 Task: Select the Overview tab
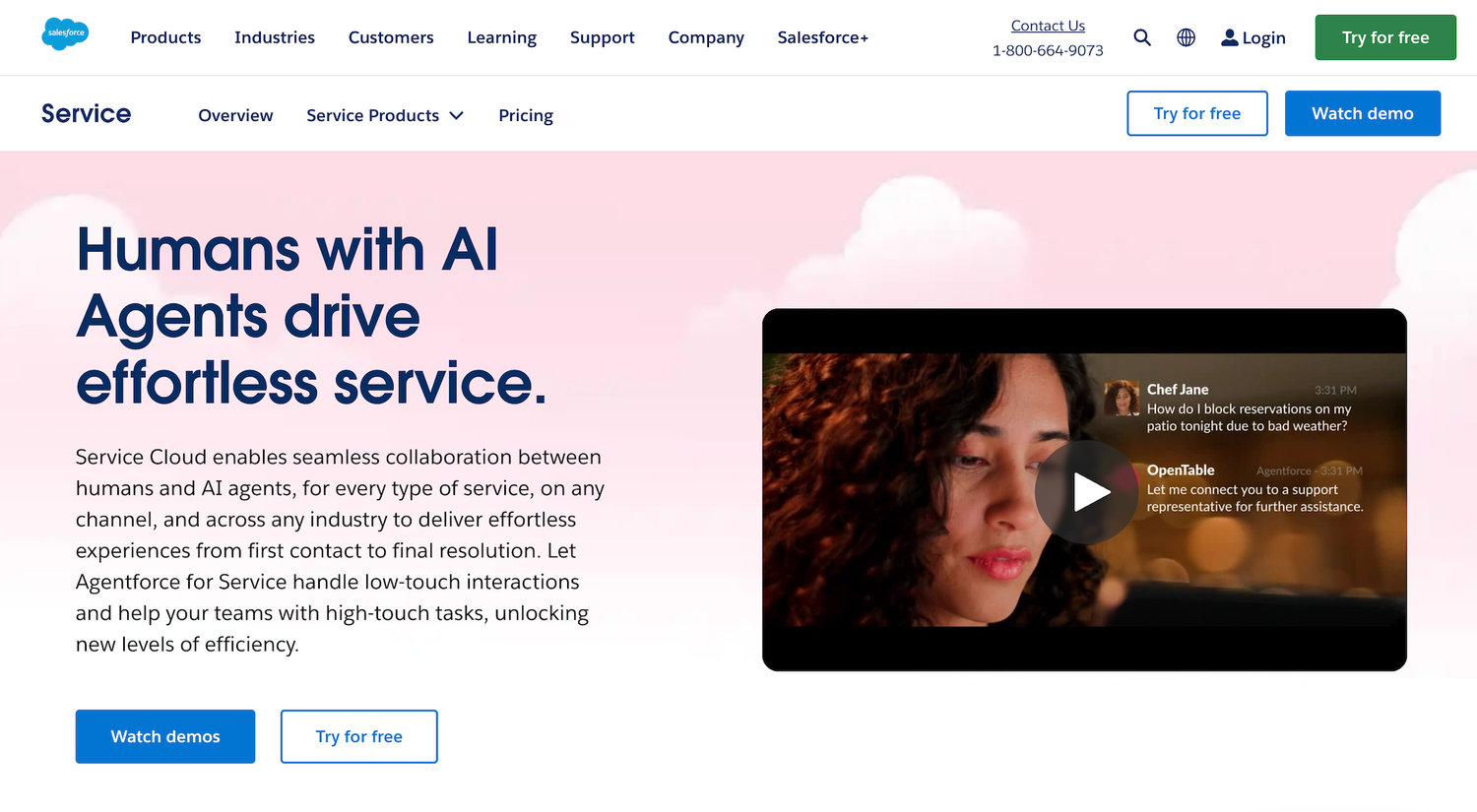pyautogui.click(x=235, y=115)
